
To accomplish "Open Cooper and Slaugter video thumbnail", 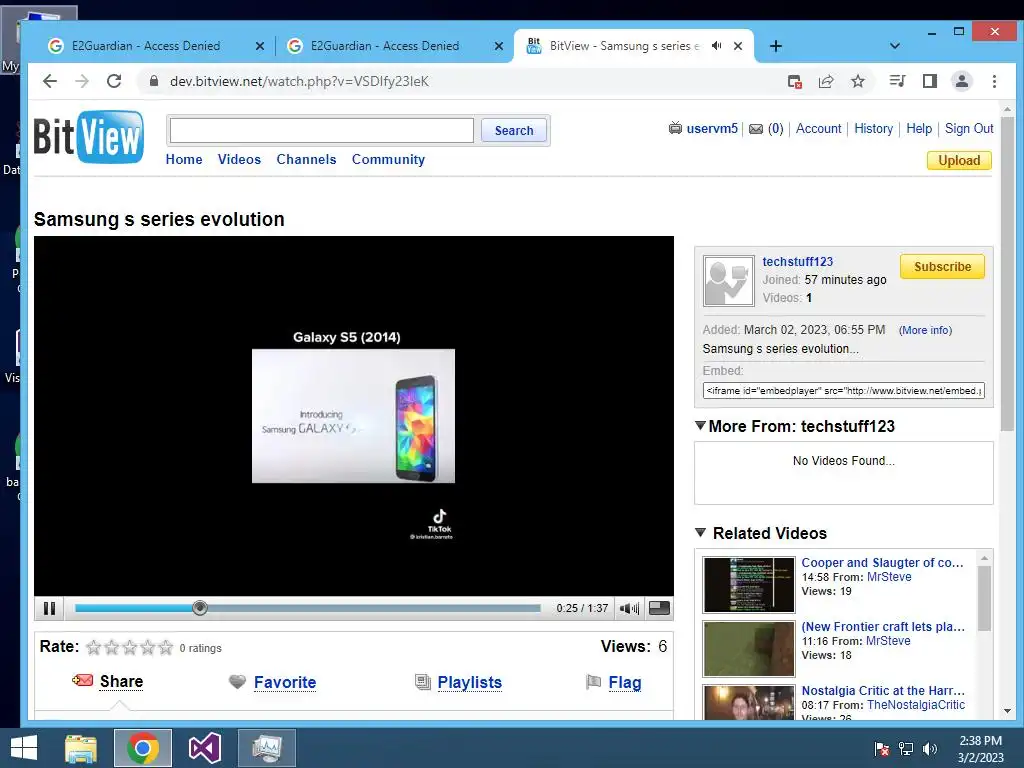I will tap(749, 584).
